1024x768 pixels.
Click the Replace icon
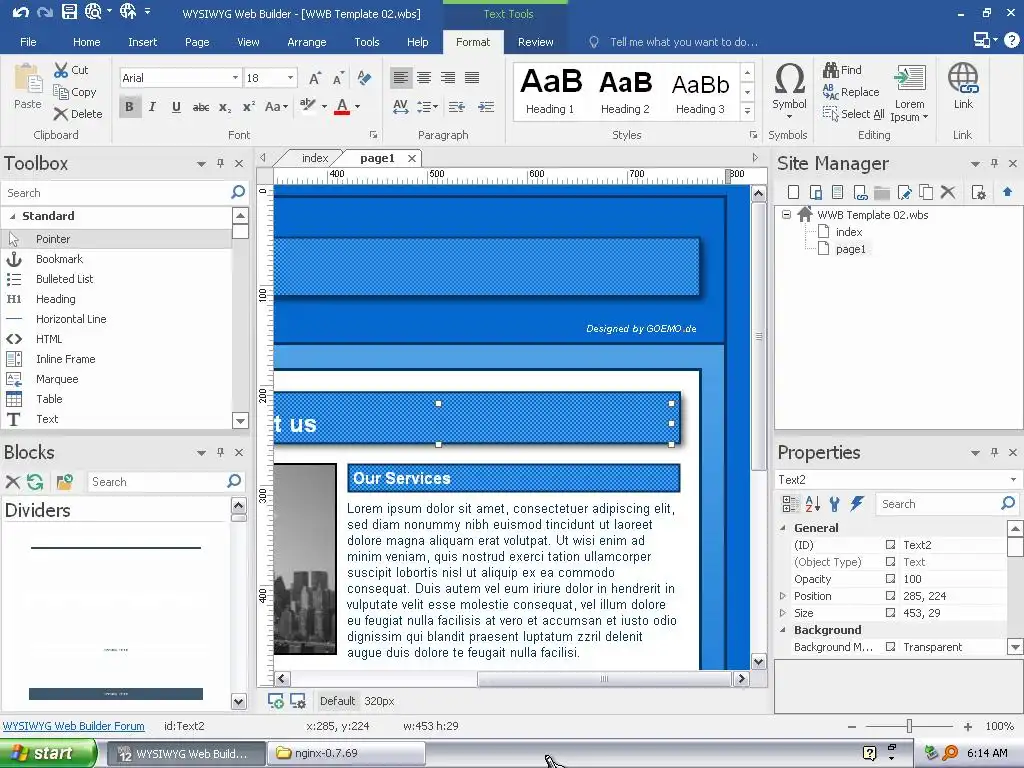tap(830, 91)
